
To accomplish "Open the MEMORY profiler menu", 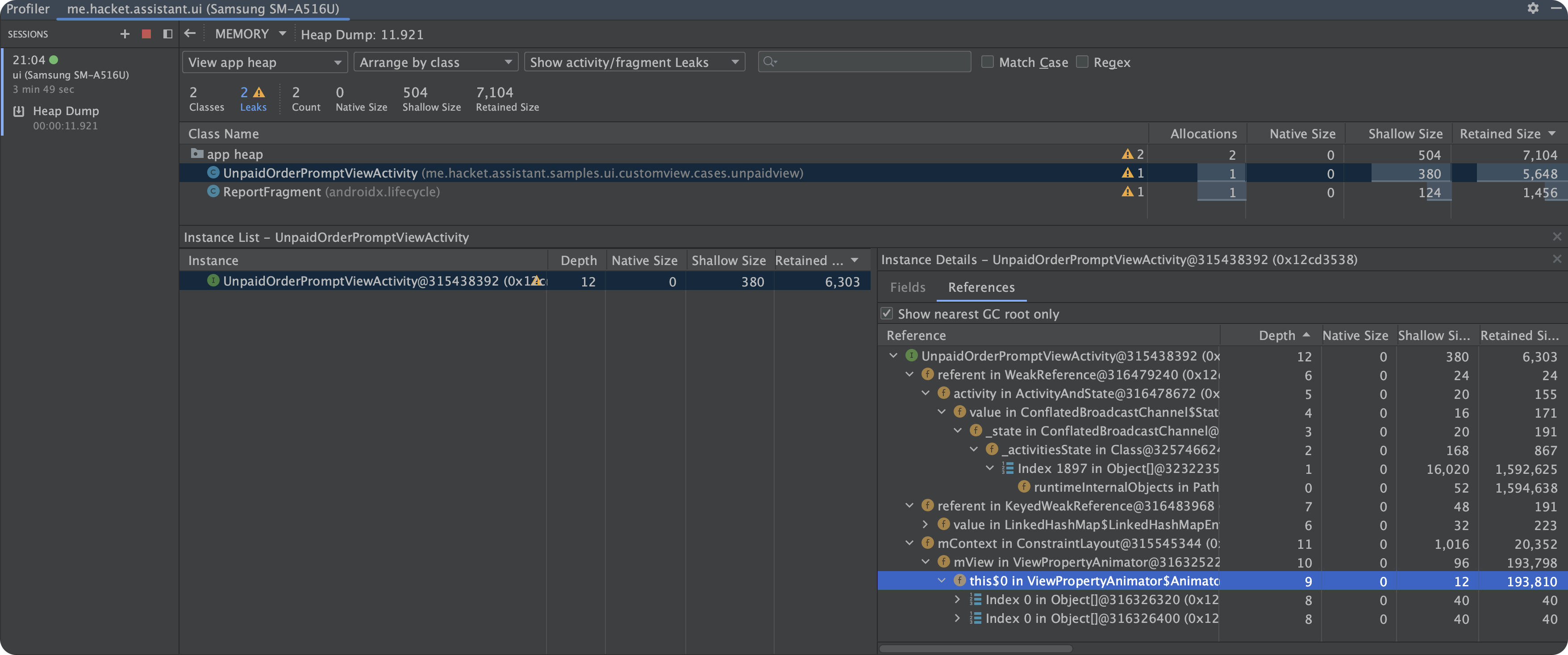I will tap(250, 34).
